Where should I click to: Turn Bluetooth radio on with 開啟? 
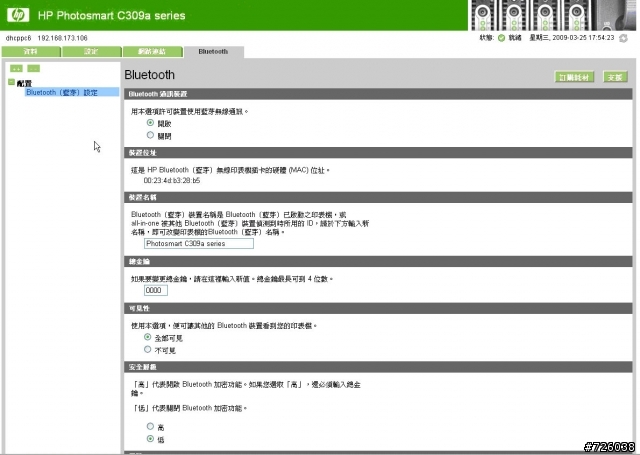pos(150,122)
